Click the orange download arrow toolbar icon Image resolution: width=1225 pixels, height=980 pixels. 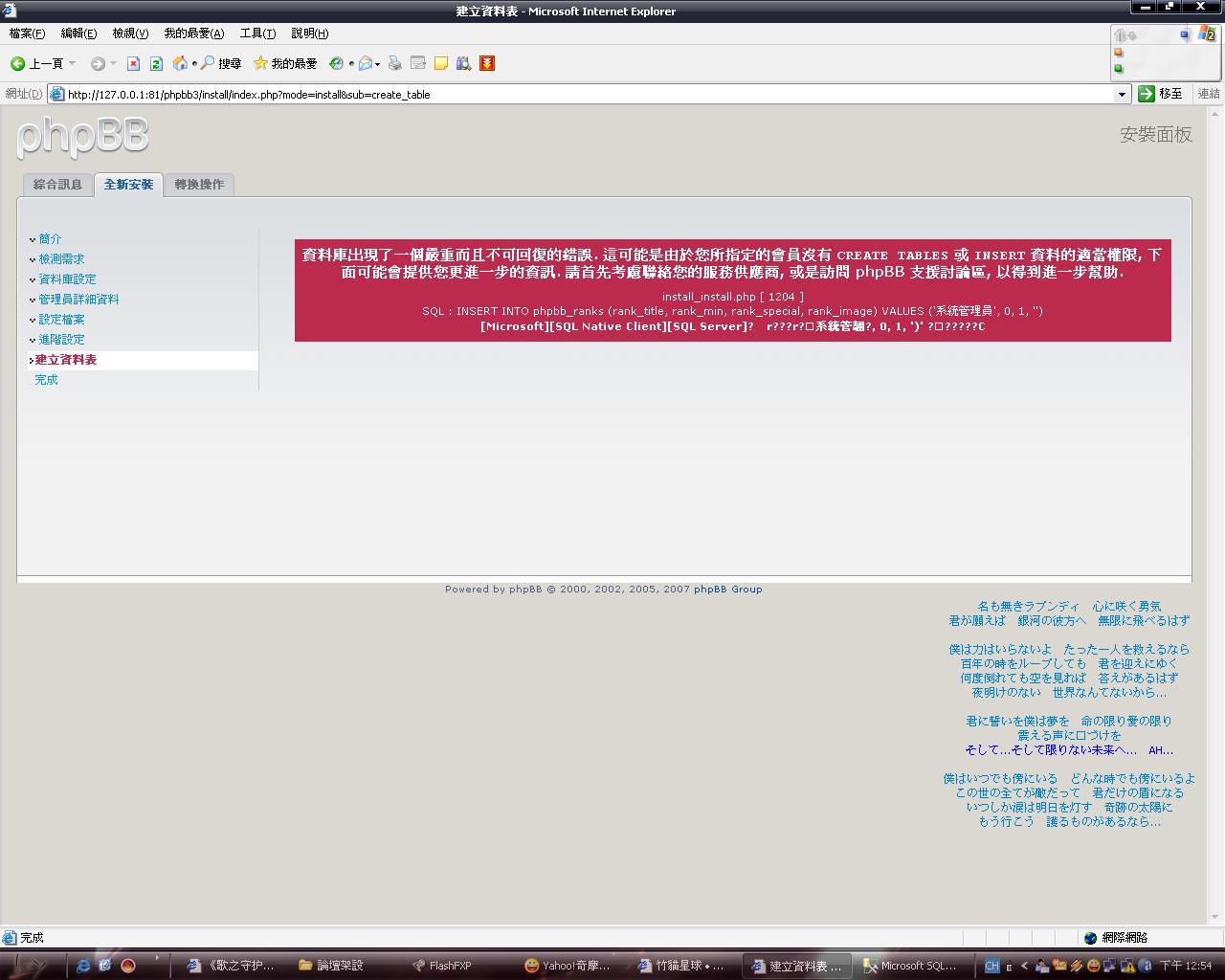click(x=487, y=63)
